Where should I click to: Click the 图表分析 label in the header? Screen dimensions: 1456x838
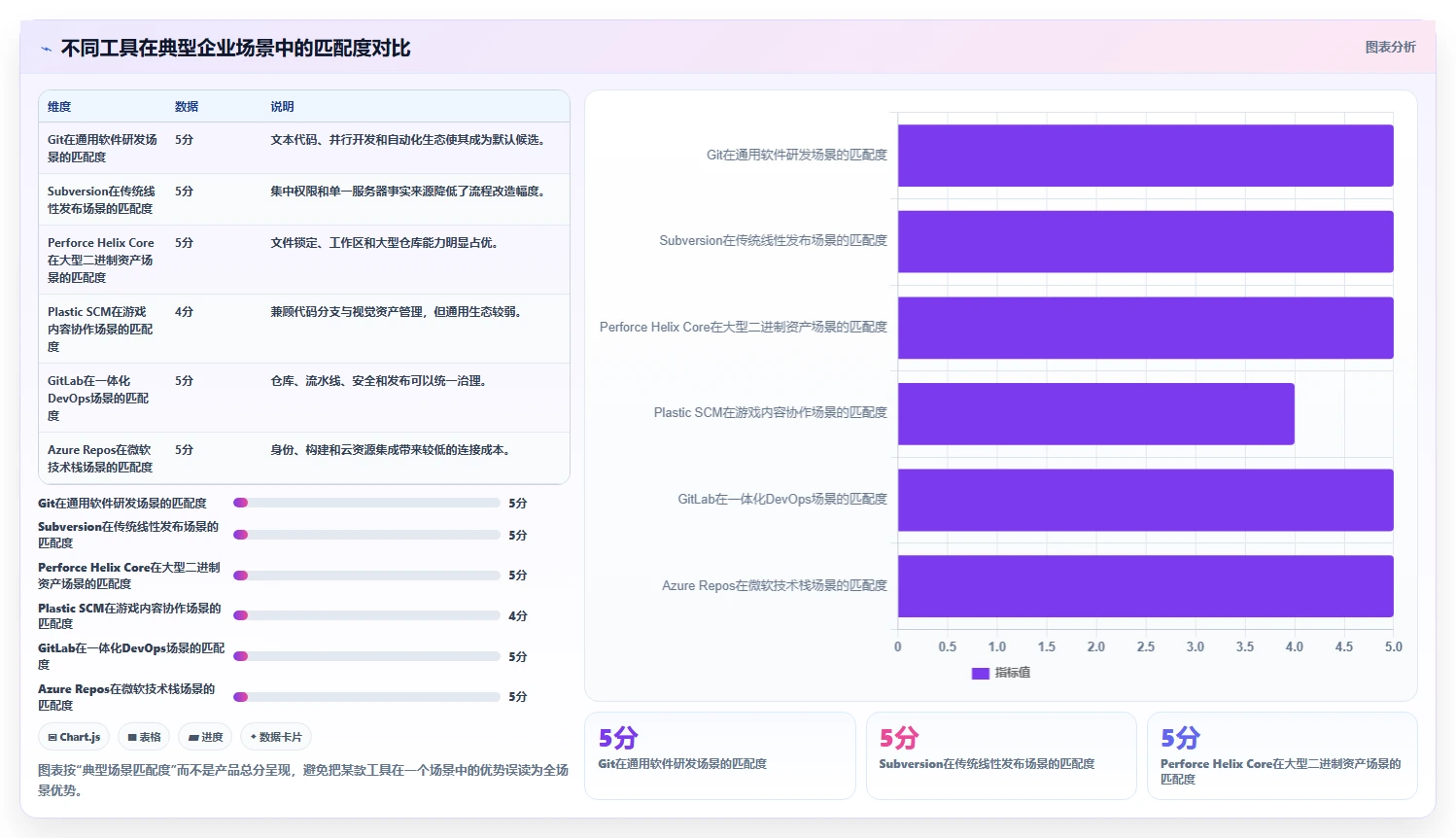[1390, 47]
